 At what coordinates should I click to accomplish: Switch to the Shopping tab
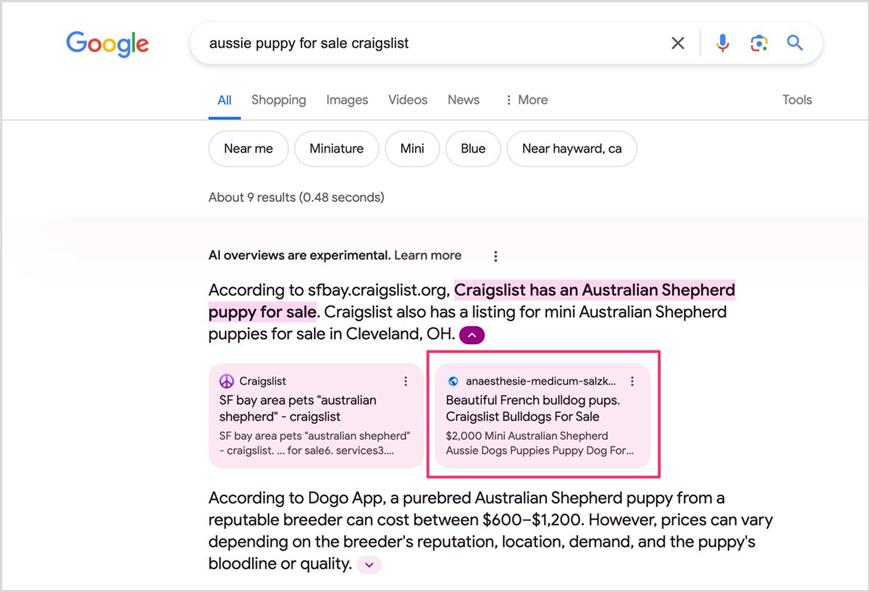[x=279, y=100]
